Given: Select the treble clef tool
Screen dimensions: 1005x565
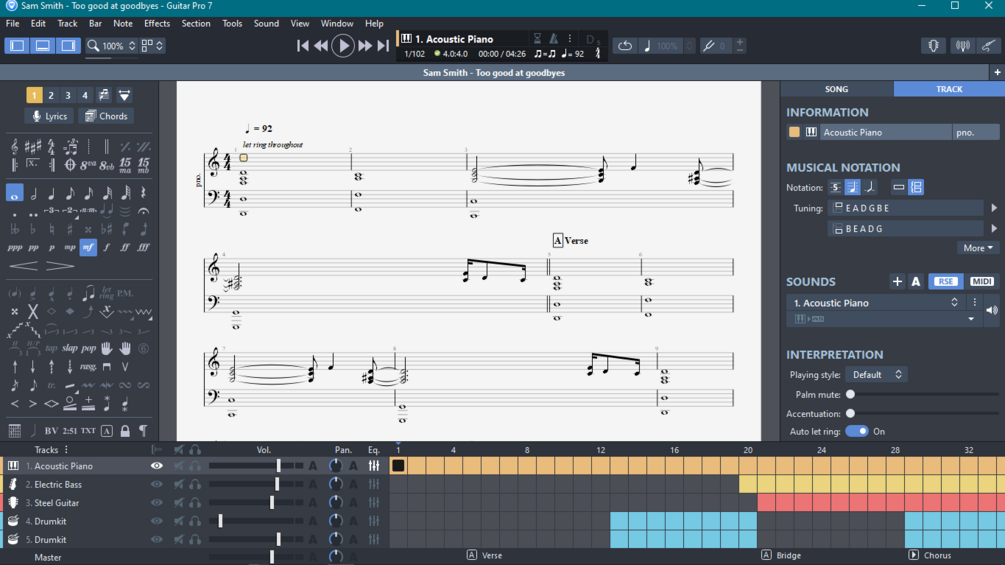Looking at the screenshot, I should (x=15, y=147).
